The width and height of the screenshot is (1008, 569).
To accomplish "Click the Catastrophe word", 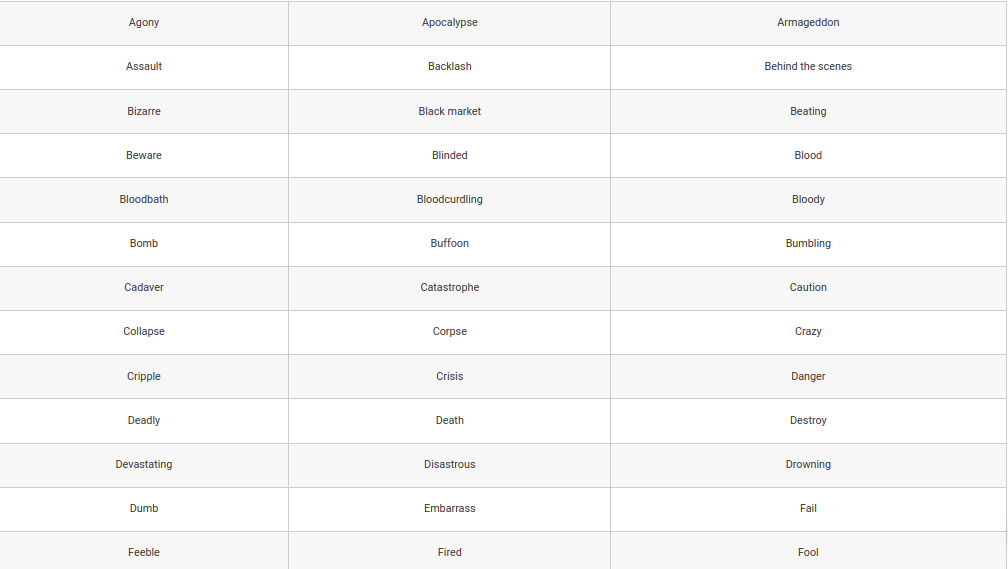I will (x=449, y=287).
